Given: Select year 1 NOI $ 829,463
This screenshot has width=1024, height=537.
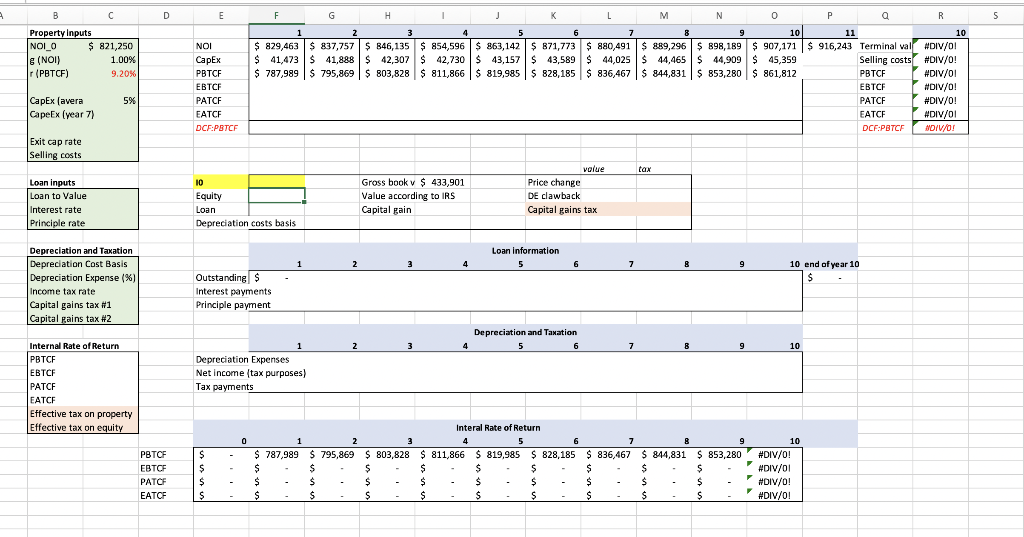Looking at the screenshot, I should tap(276, 46).
